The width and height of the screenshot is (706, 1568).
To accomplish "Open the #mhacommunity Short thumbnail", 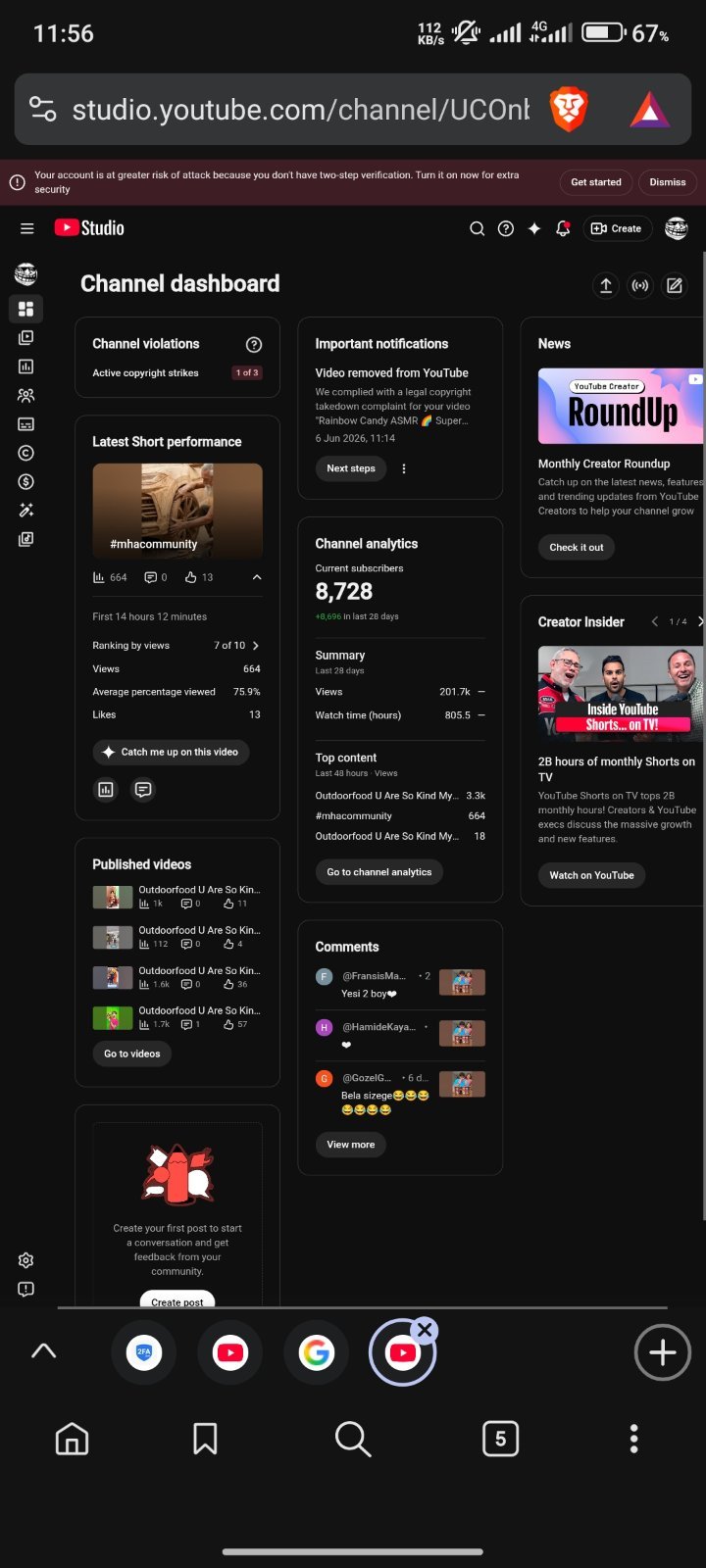I will pyautogui.click(x=177, y=511).
